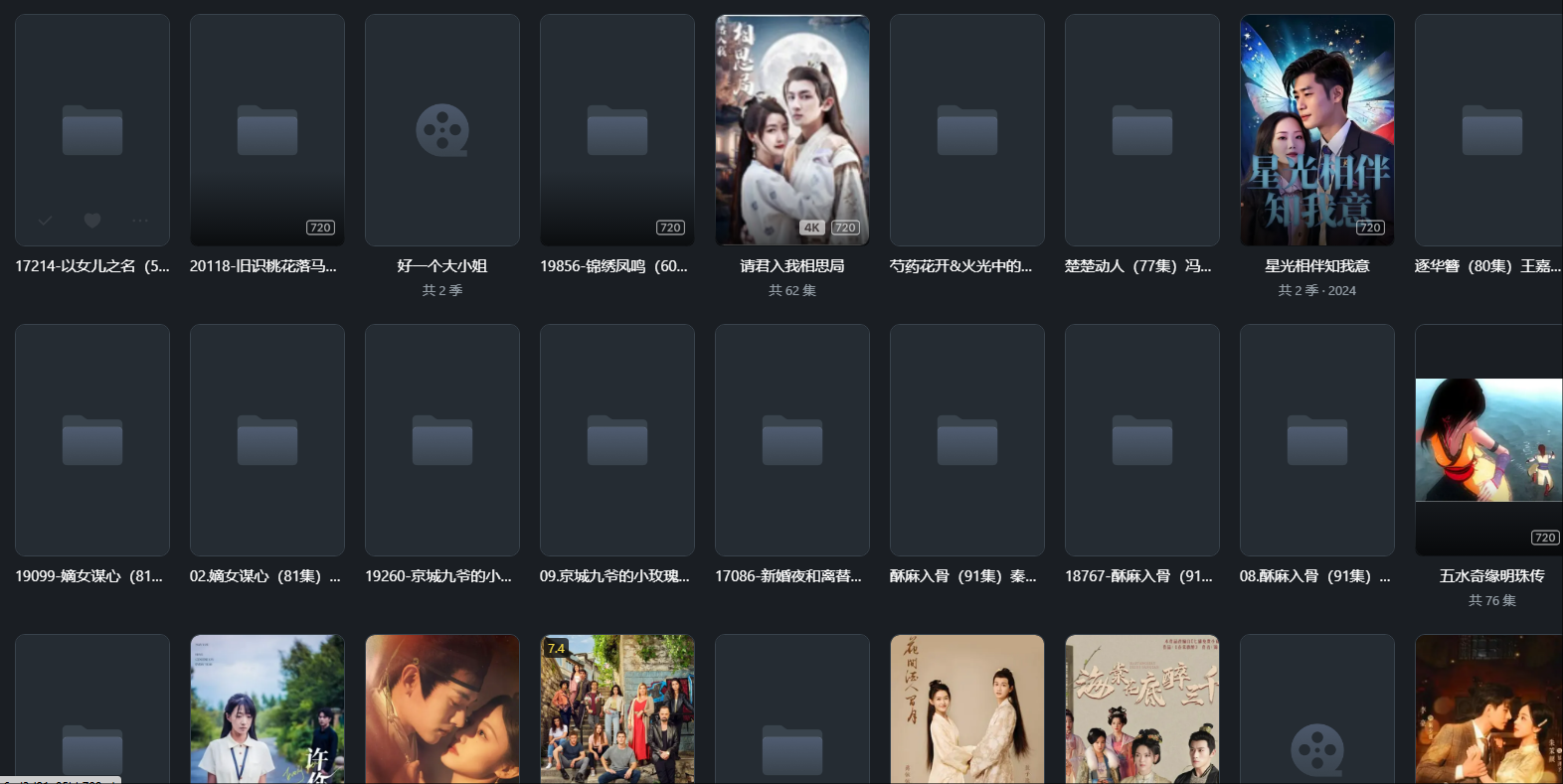
Task: Favorite 17214-以女儿之名 with the heart icon
Action: [92, 221]
